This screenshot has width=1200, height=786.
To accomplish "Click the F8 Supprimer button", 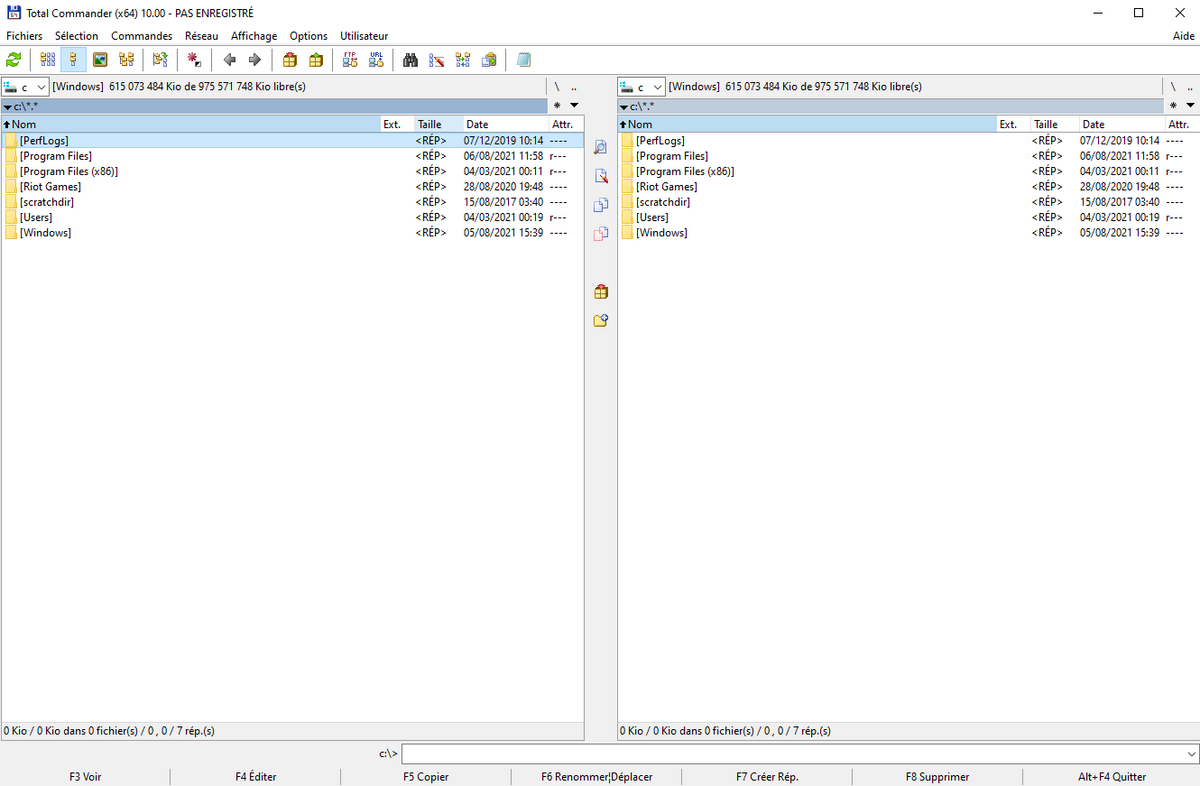I will coord(937,777).
